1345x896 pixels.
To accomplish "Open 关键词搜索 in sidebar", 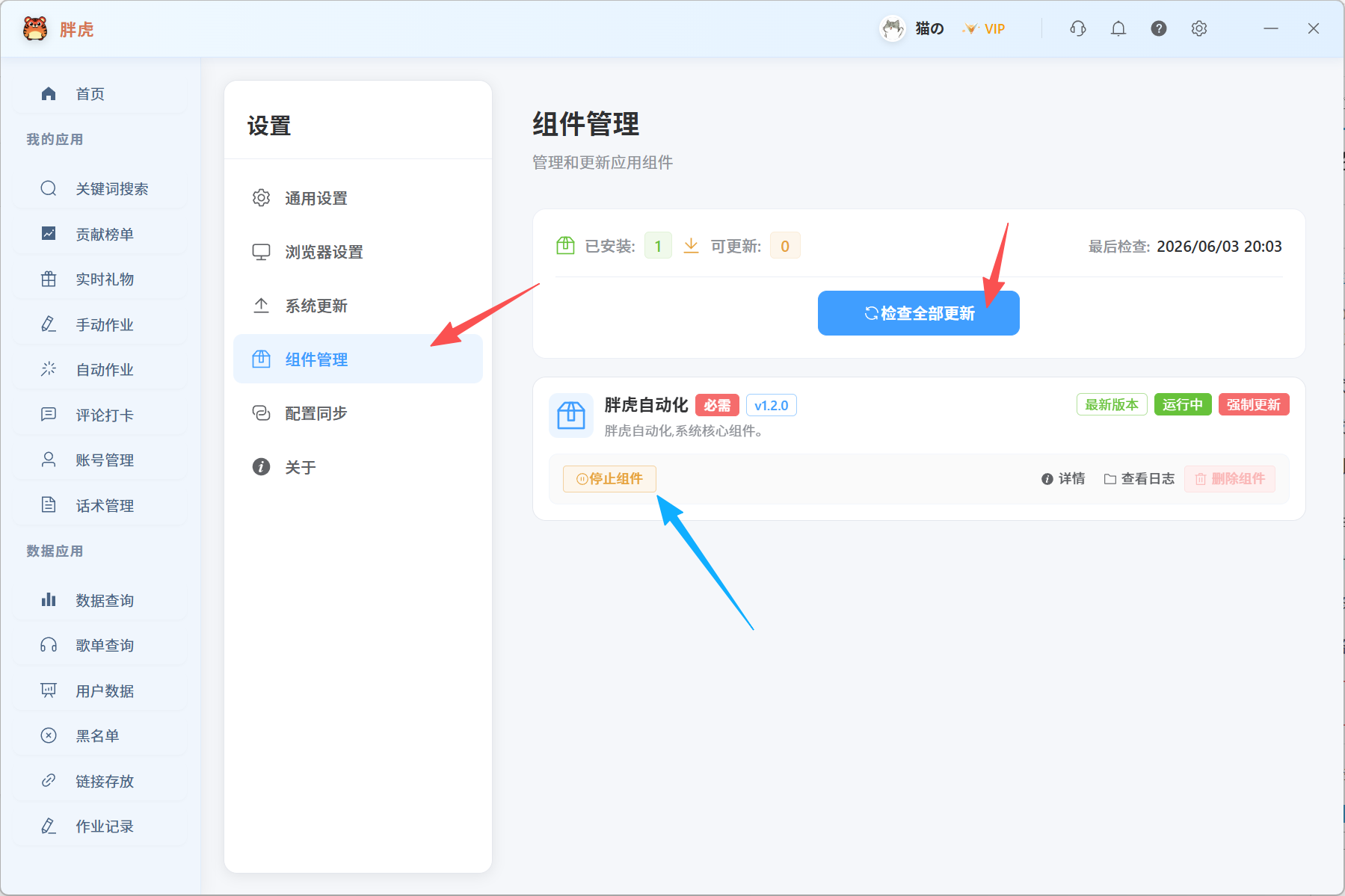I will click(100, 188).
